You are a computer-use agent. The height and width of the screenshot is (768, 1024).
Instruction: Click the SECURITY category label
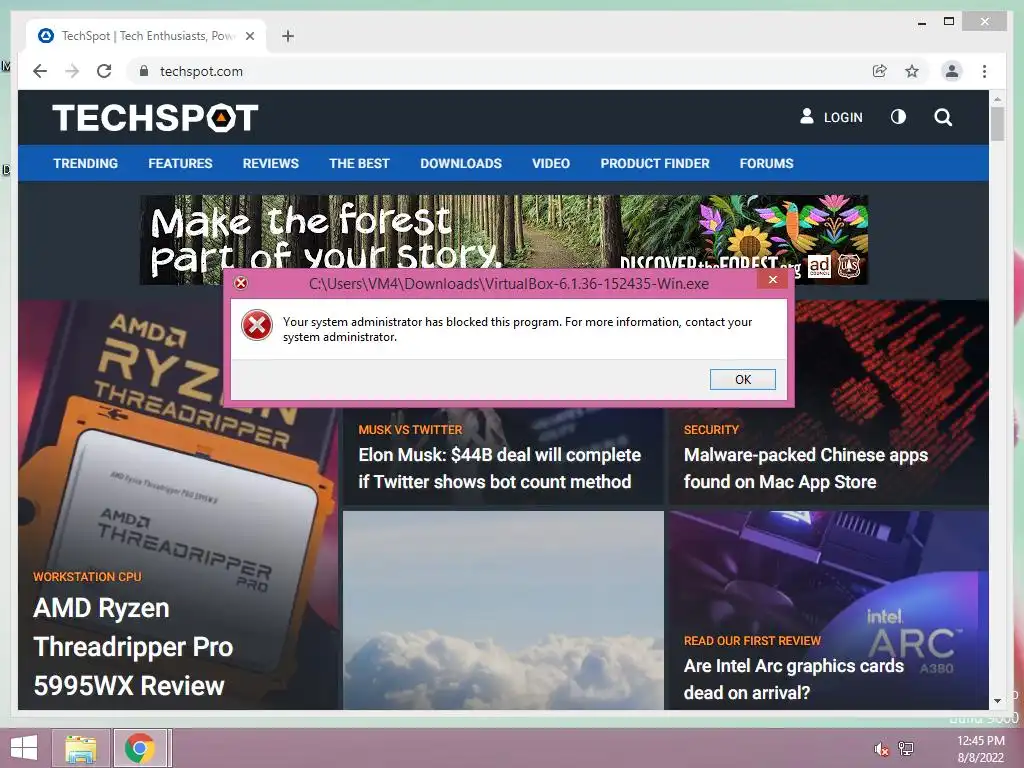pyautogui.click(x=711, y=430)
